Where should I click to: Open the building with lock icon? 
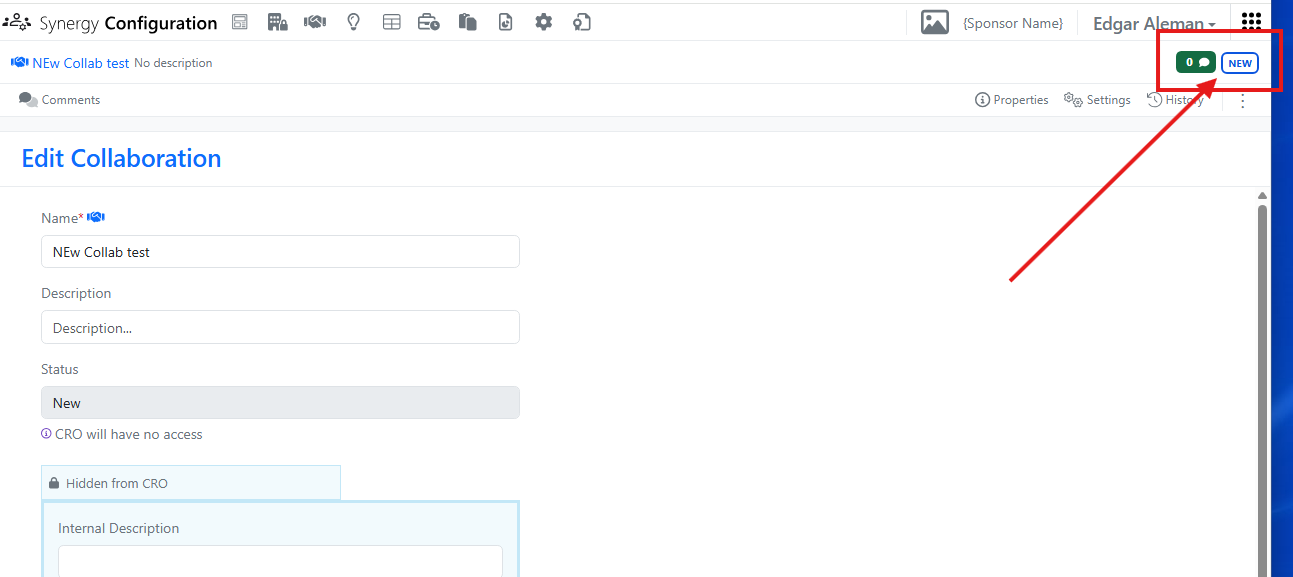tap(278, 22)
